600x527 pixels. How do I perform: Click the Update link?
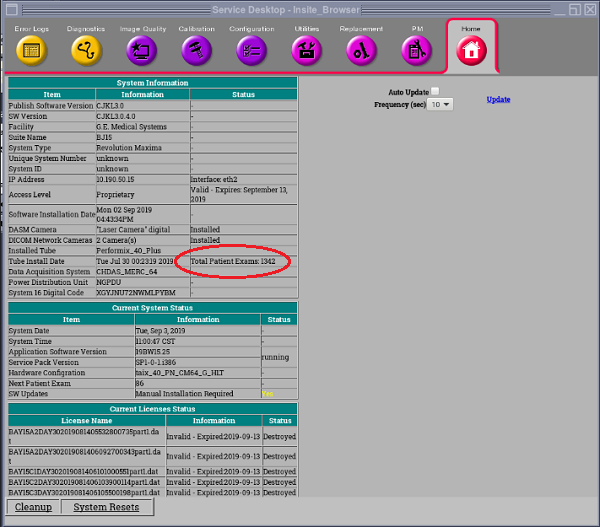pyautogui.click(x=498, y=100)
